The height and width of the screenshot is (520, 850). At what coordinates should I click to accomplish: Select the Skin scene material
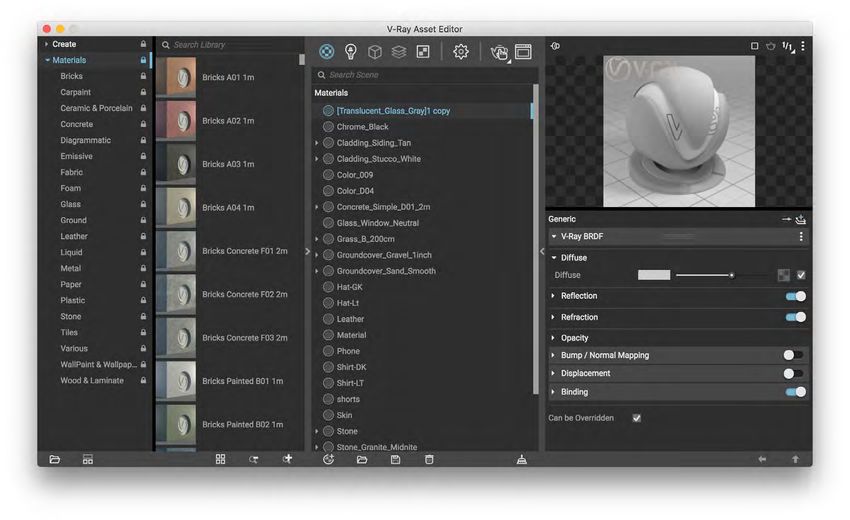pos(344,415)
